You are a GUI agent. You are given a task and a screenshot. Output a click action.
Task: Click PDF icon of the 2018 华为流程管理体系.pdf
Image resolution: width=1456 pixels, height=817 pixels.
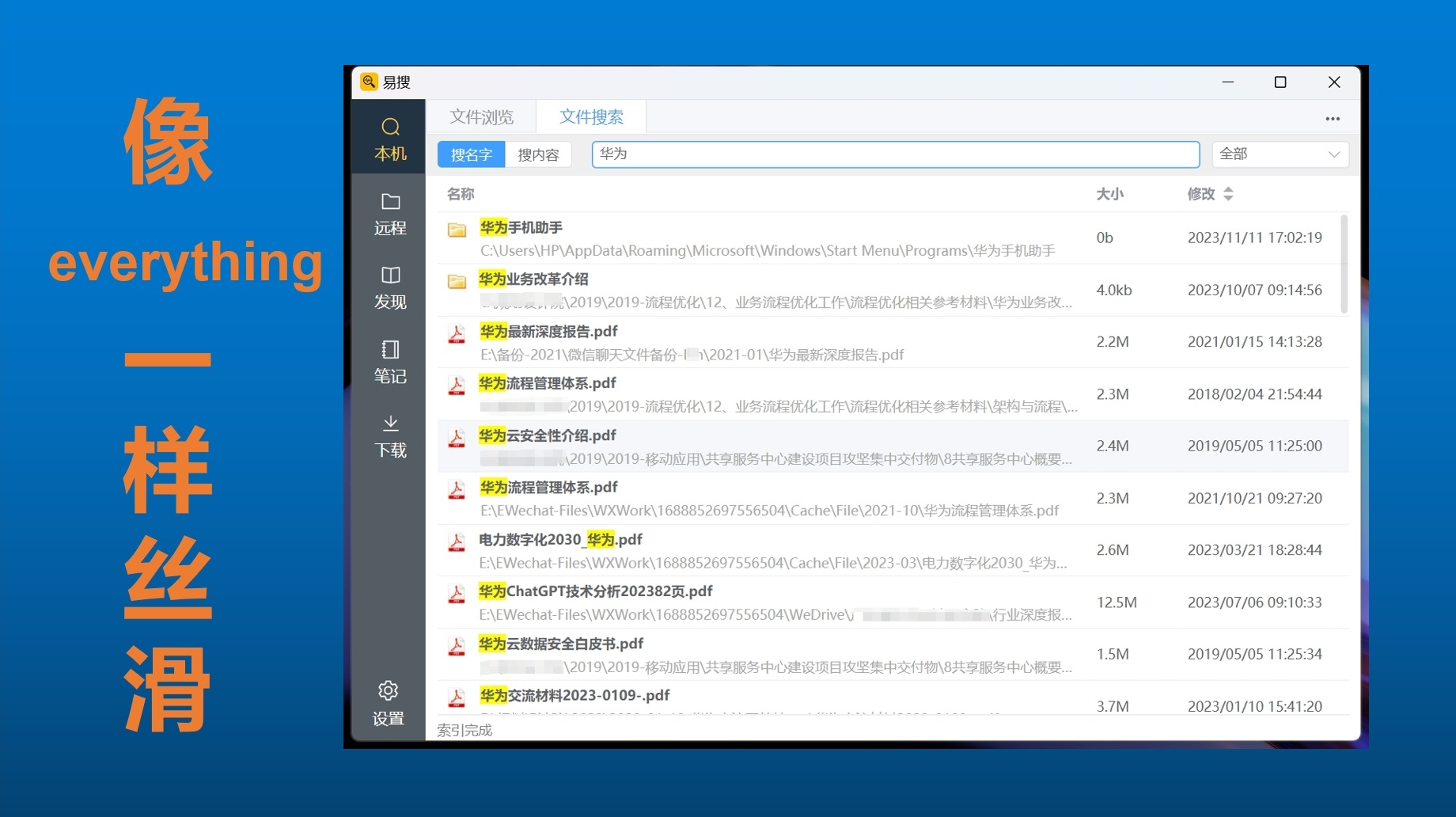pos(457,386)
